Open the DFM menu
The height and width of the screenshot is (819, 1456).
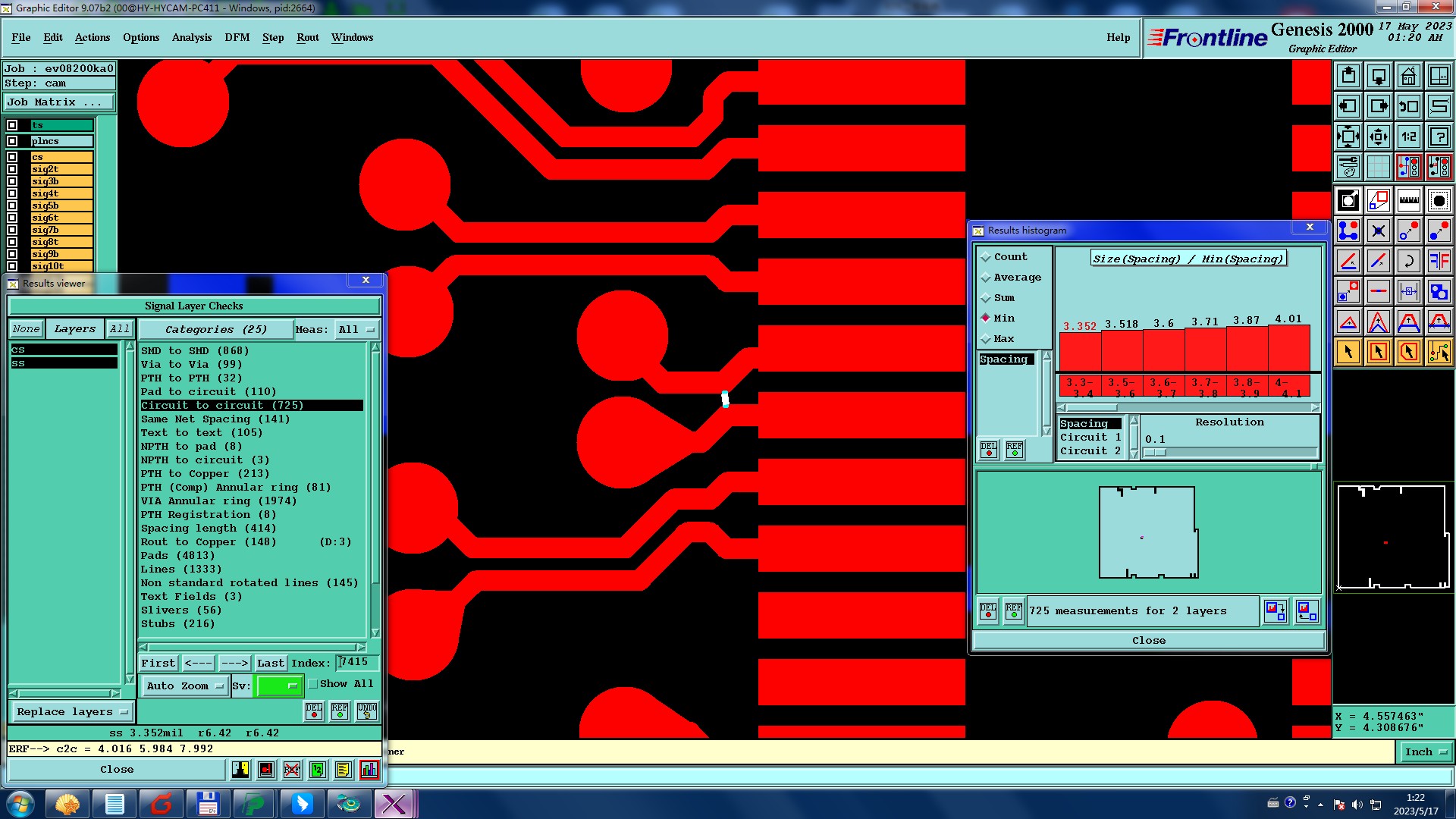(237, 38)
